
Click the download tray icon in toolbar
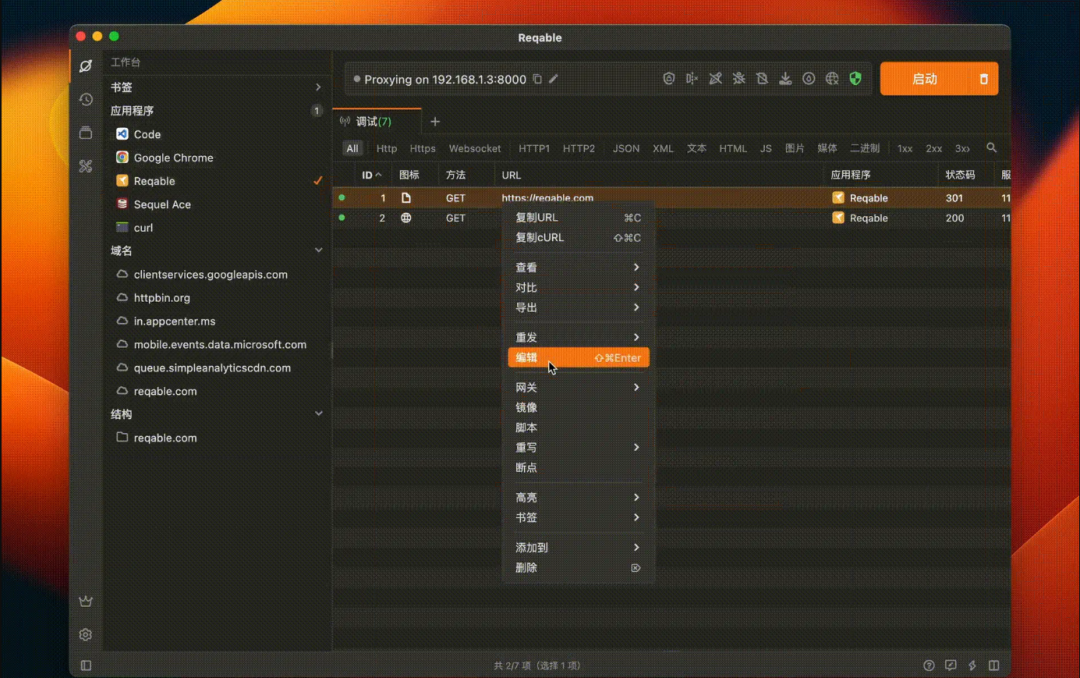[785, 79]
